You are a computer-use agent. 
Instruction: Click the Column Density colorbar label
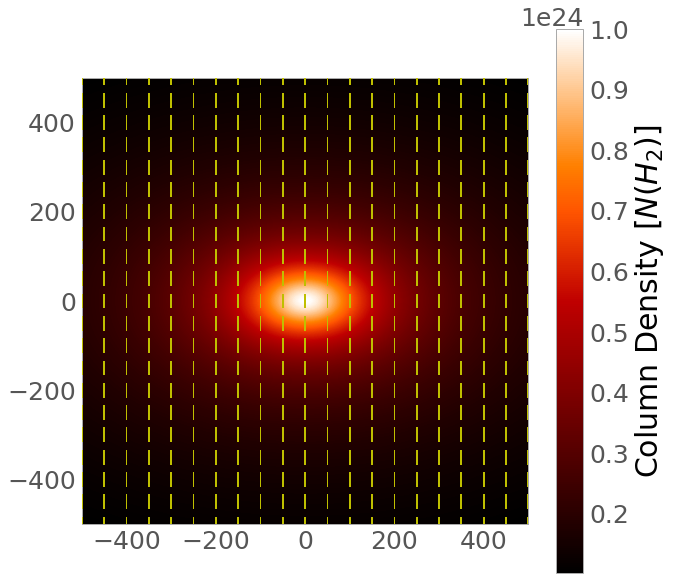click(646, 301)
